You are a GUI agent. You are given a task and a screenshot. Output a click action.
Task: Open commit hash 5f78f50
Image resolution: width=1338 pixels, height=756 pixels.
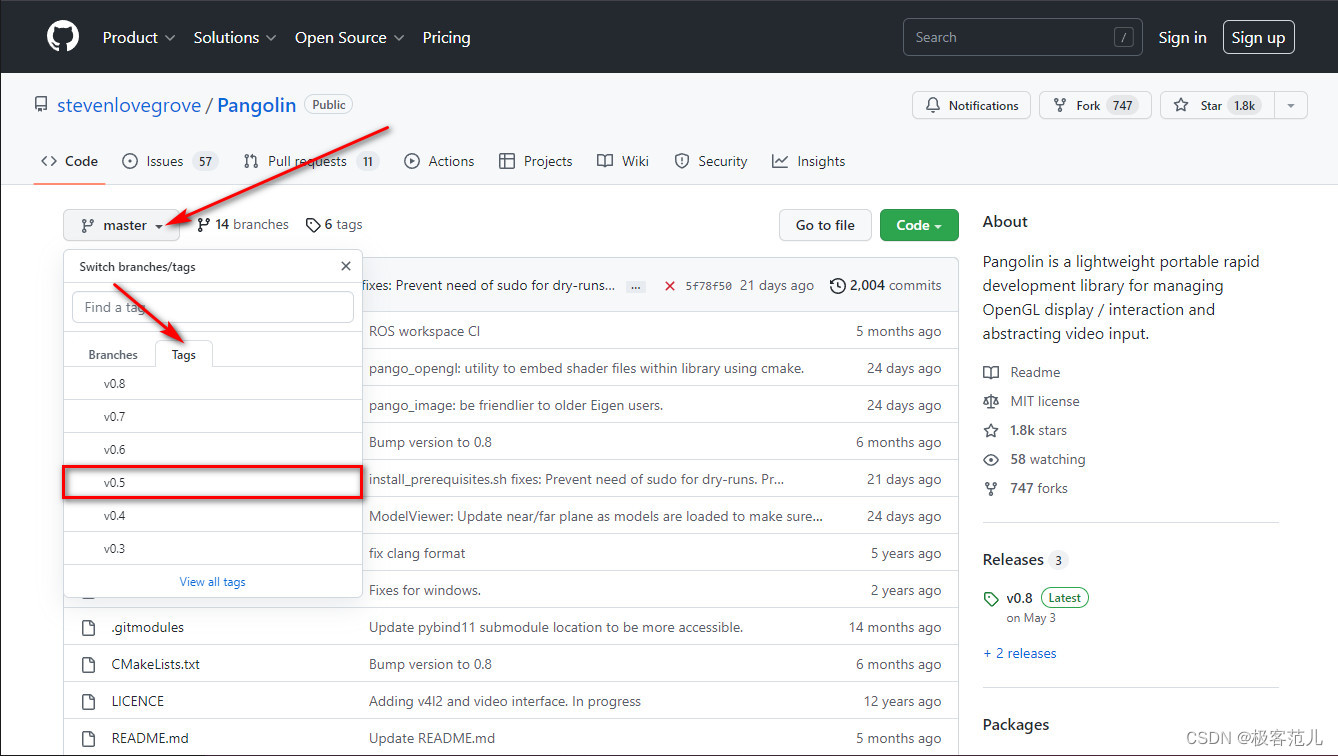(708, 286)
